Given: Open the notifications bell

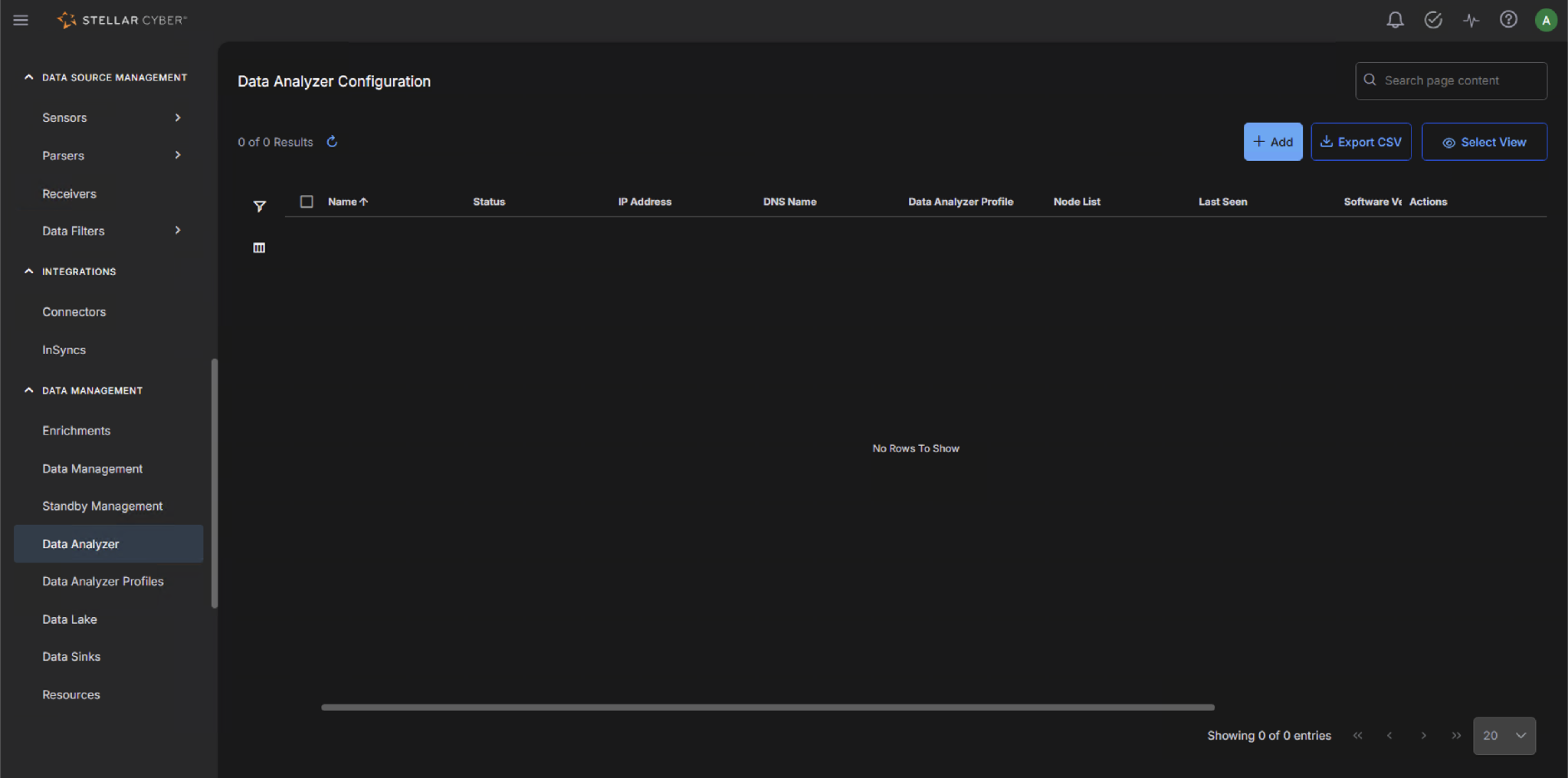Looking at the screenshot, I should pos(1395,20).
